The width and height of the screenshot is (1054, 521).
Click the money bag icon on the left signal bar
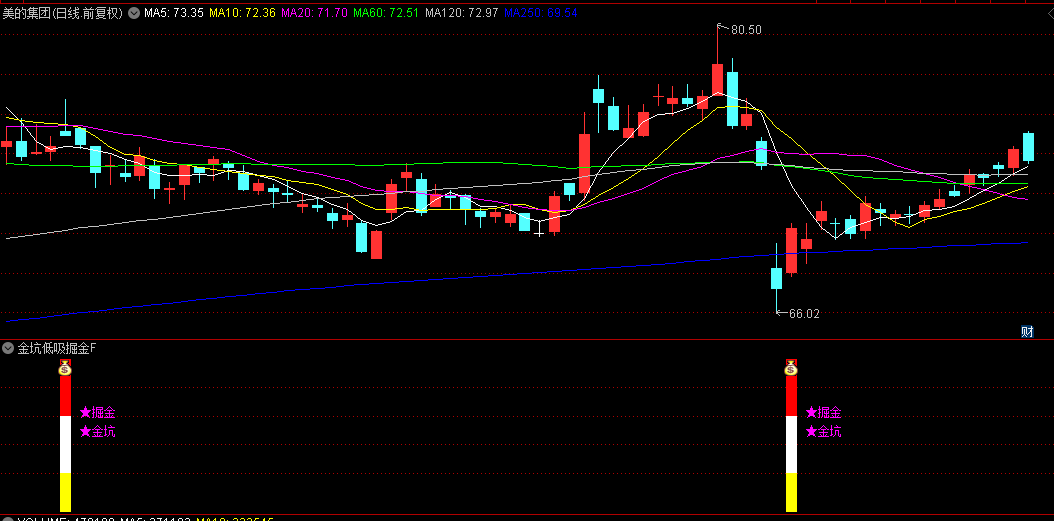[x=65, y=368]
